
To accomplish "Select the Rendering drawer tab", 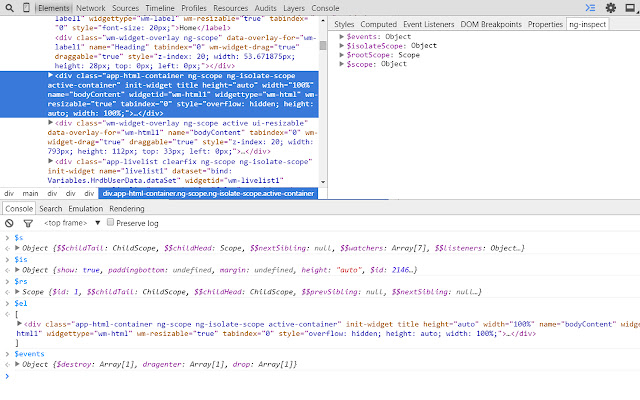I will pos(127,208).
